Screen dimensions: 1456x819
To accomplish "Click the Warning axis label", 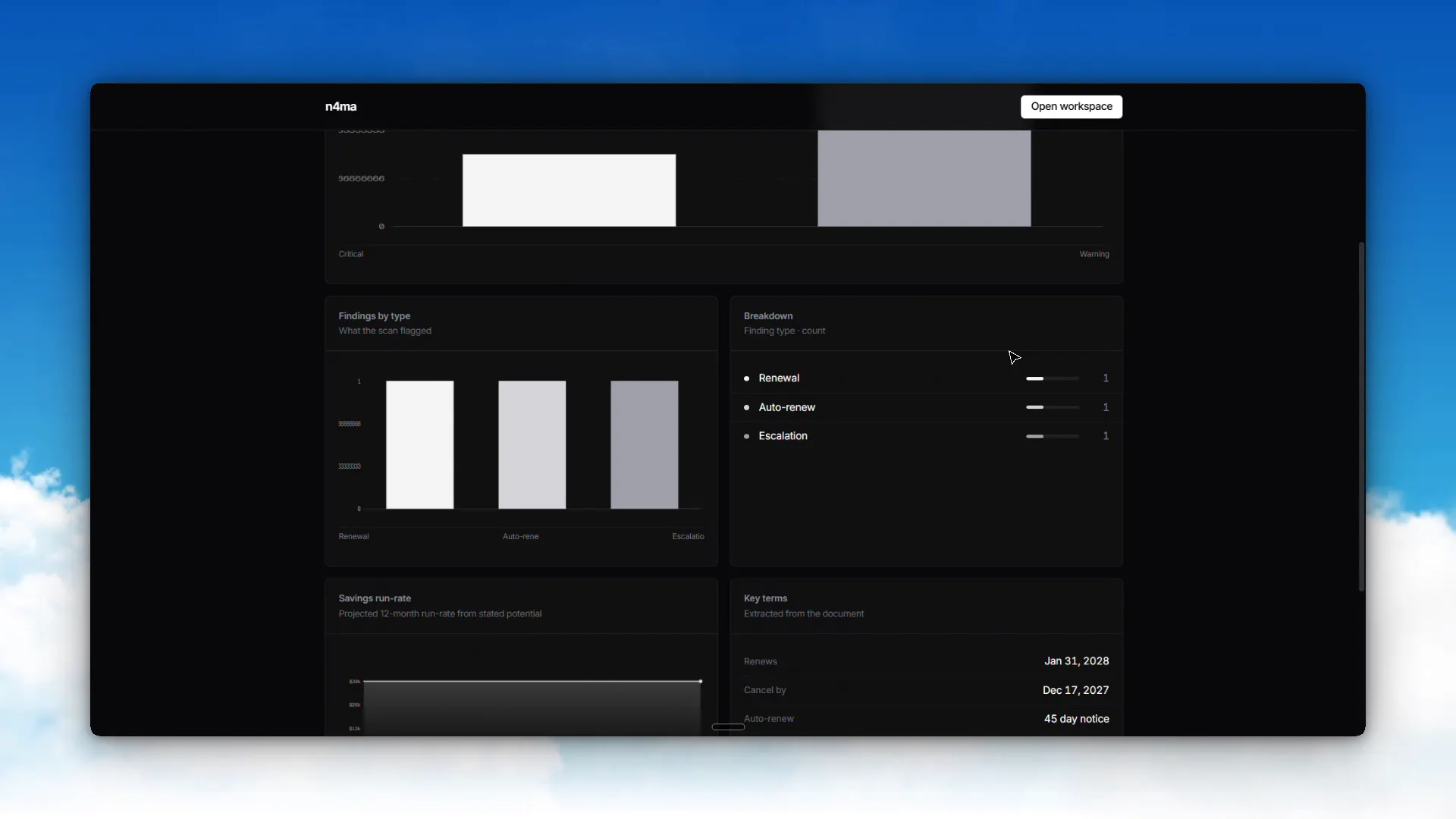I will click(1094, 254).
